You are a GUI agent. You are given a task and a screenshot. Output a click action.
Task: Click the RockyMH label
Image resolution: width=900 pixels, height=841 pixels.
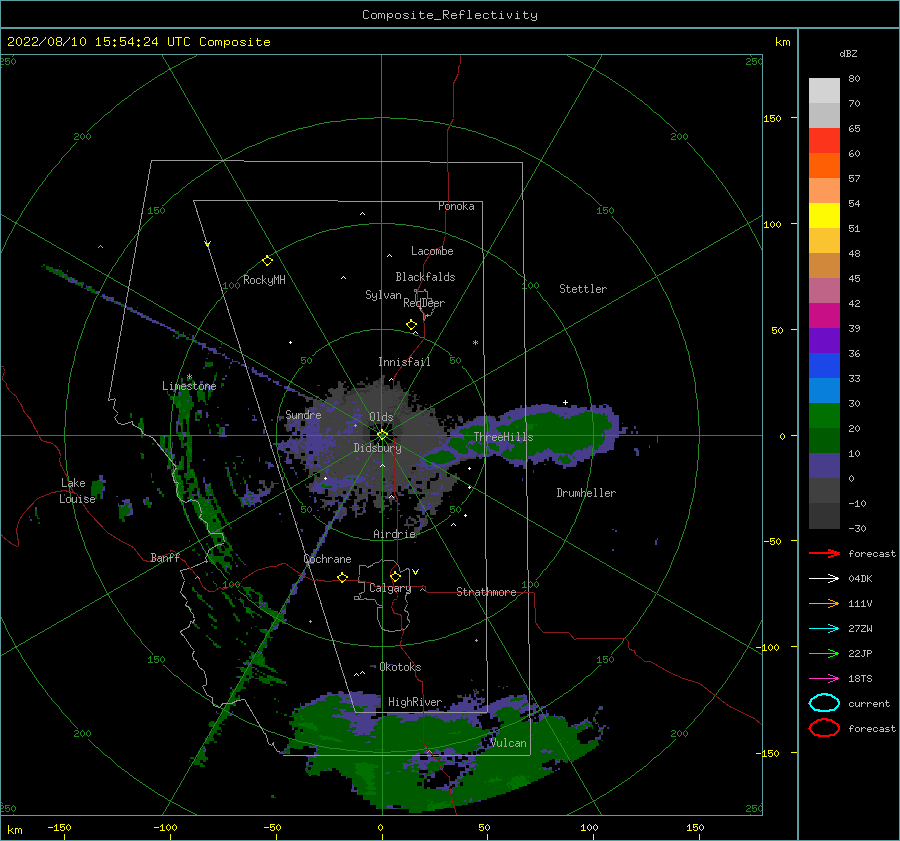tap(264, 280)
